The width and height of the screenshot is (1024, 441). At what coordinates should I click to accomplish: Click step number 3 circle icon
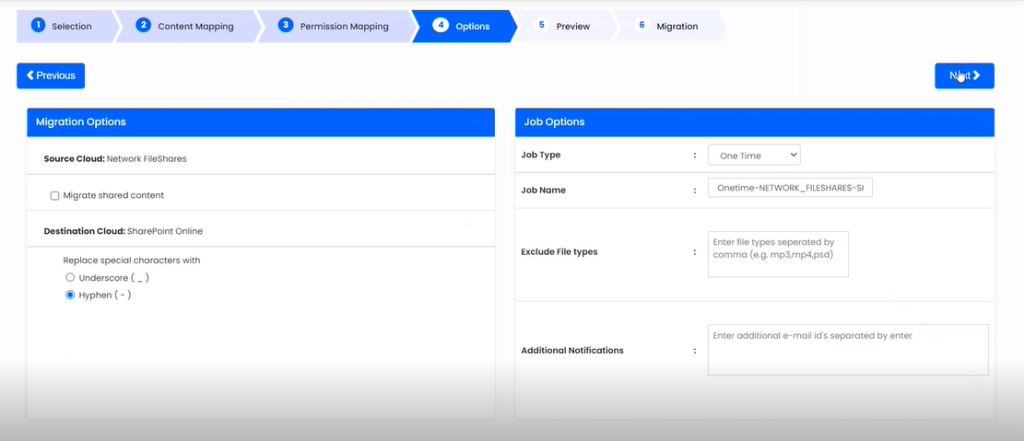tap(285, 25)
